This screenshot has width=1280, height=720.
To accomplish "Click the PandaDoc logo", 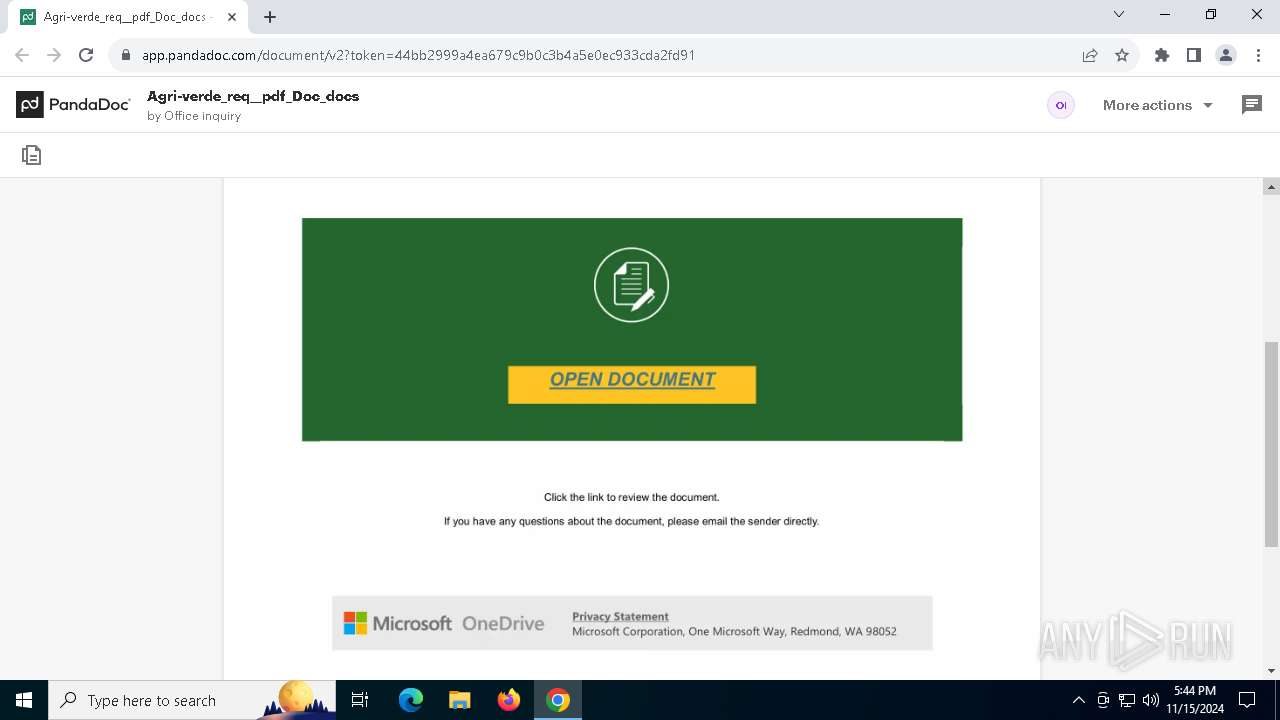I will 73,104.
